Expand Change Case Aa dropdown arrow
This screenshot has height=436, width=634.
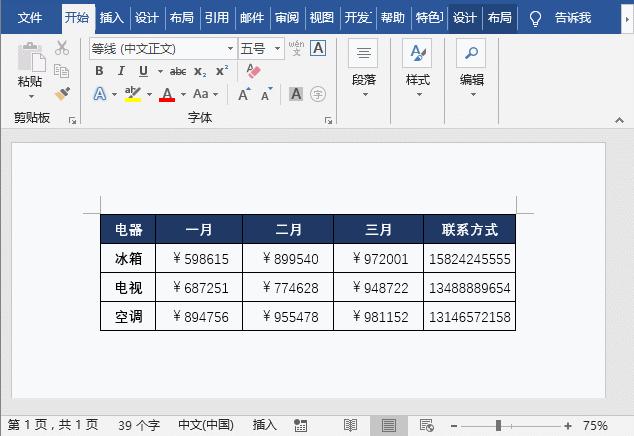[216, 95]
